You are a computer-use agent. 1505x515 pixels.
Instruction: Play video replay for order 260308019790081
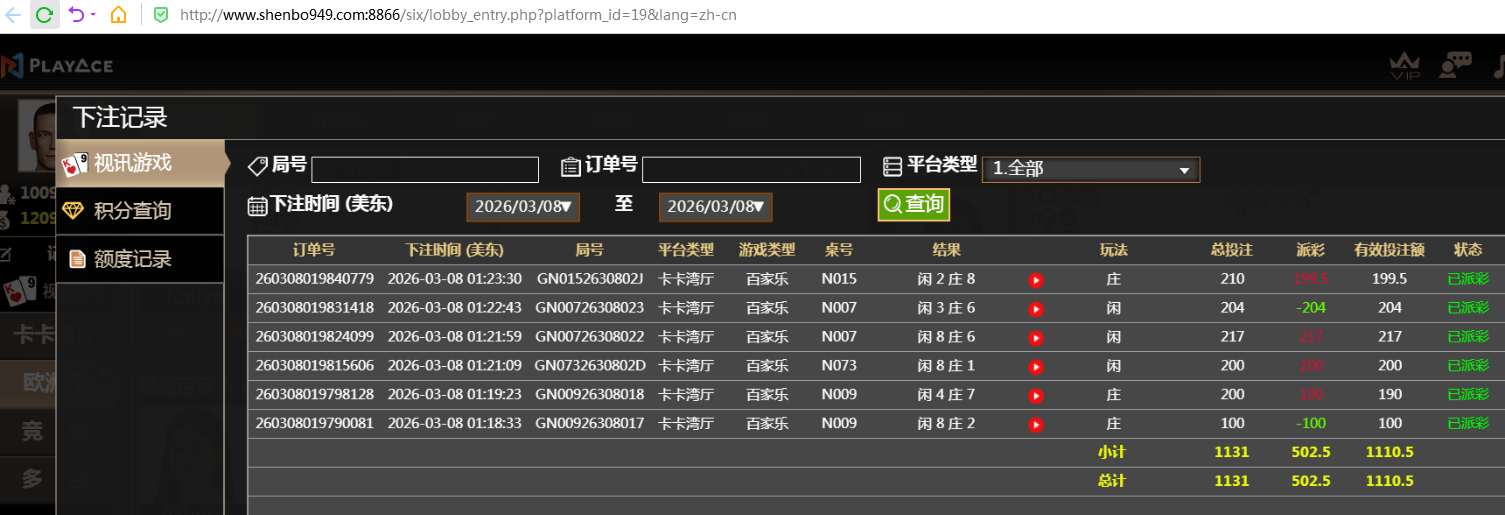tap(1036, 425)
